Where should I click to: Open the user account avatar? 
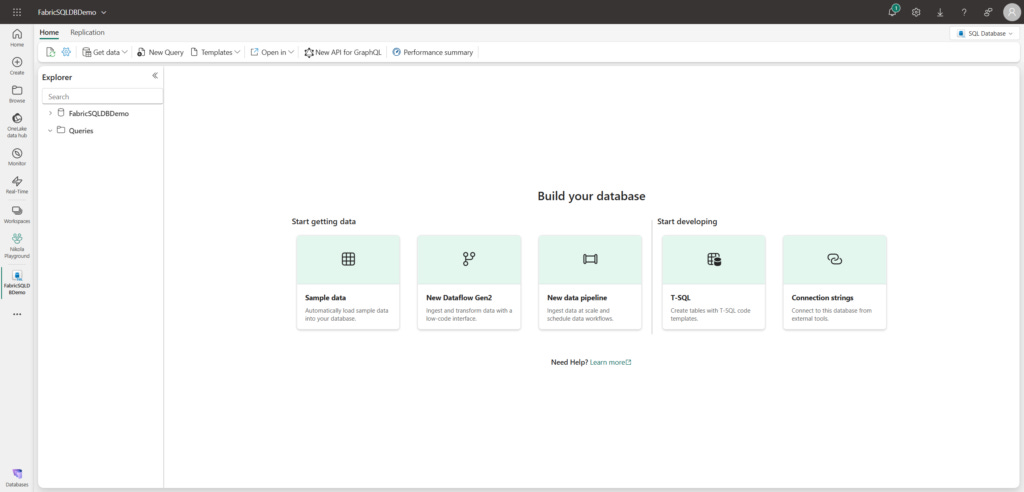(x=1010, y=12)
